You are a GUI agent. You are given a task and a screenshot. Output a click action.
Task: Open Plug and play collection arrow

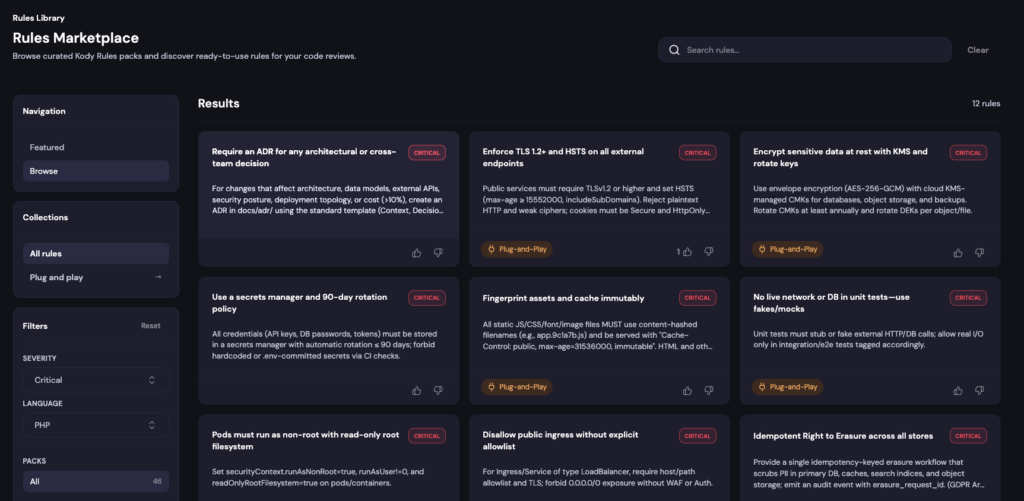click(157, 277)
